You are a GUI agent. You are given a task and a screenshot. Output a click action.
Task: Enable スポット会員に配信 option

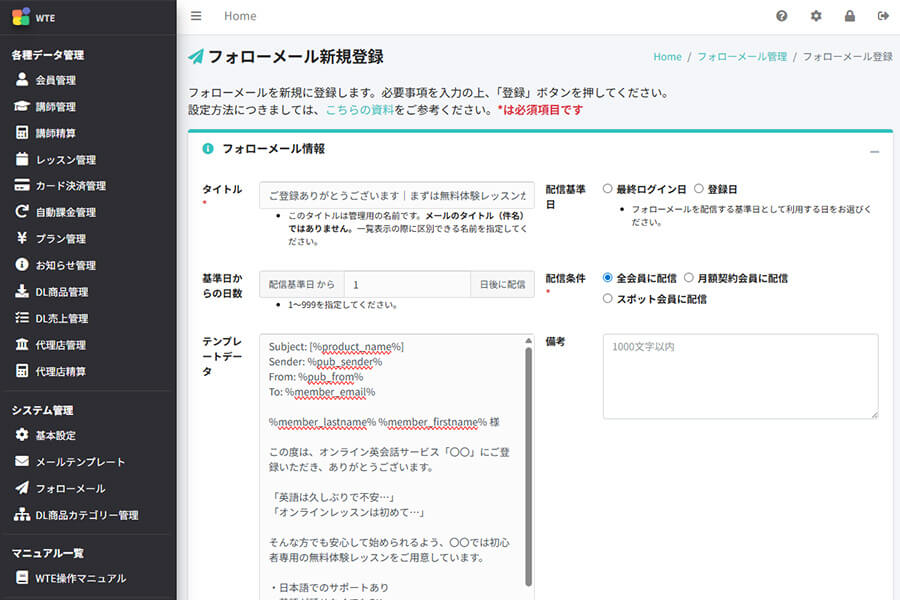click(608, 298)
